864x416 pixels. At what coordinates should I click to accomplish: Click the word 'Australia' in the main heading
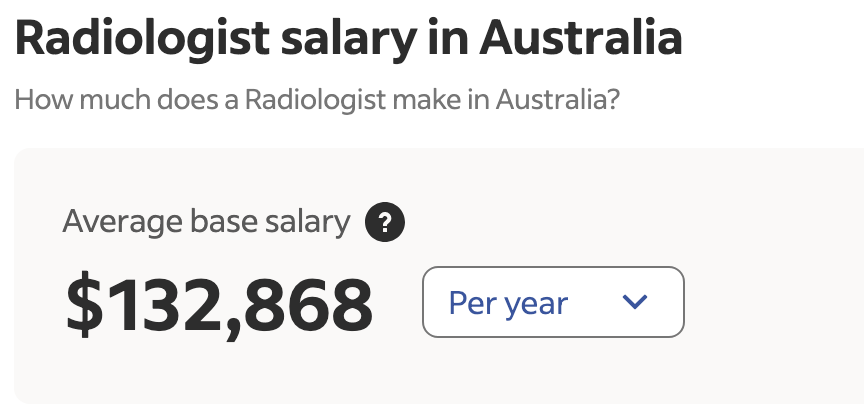point(581,39)
